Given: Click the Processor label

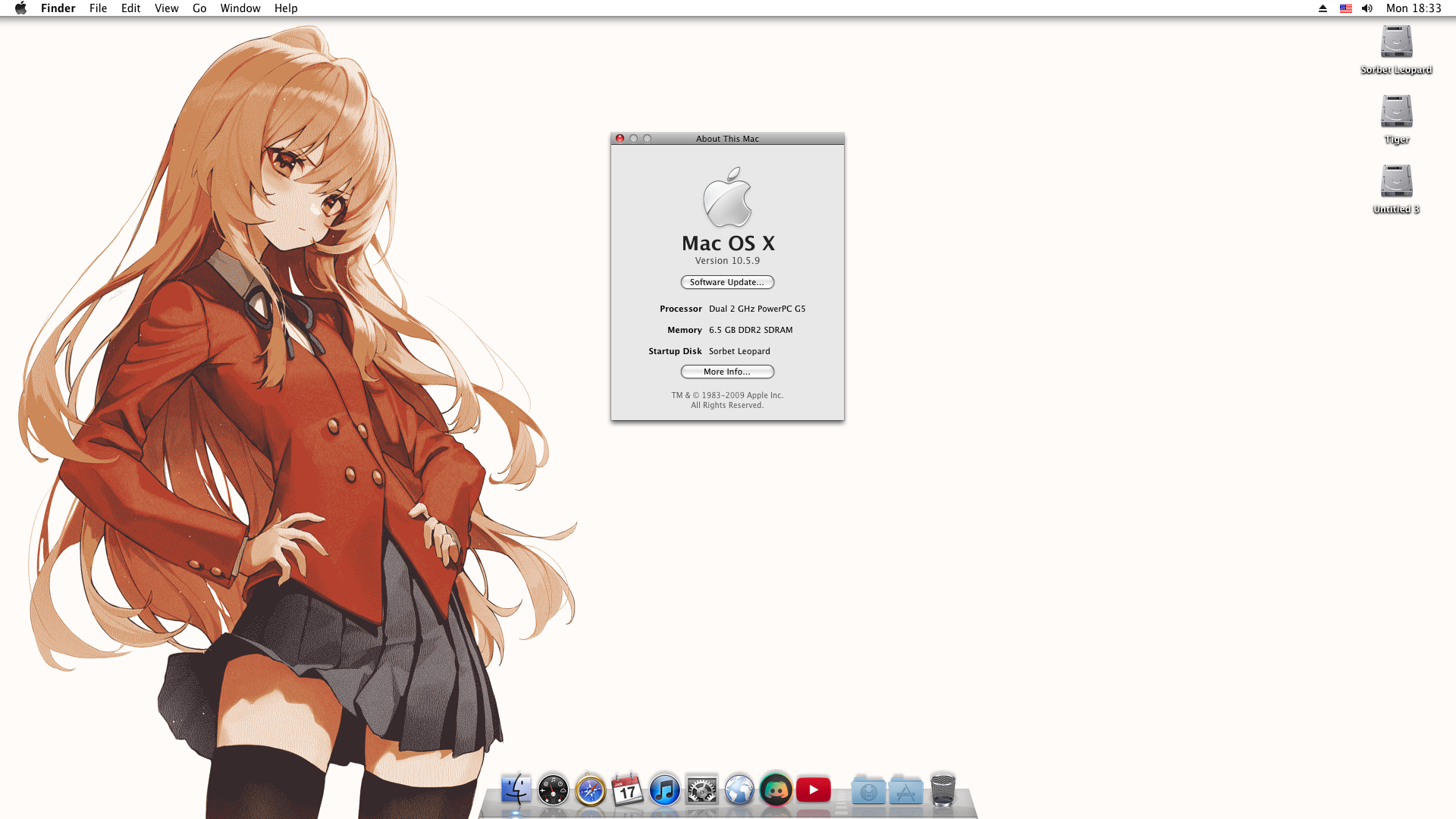Looking at the screenshot, I should click(681, 309).
